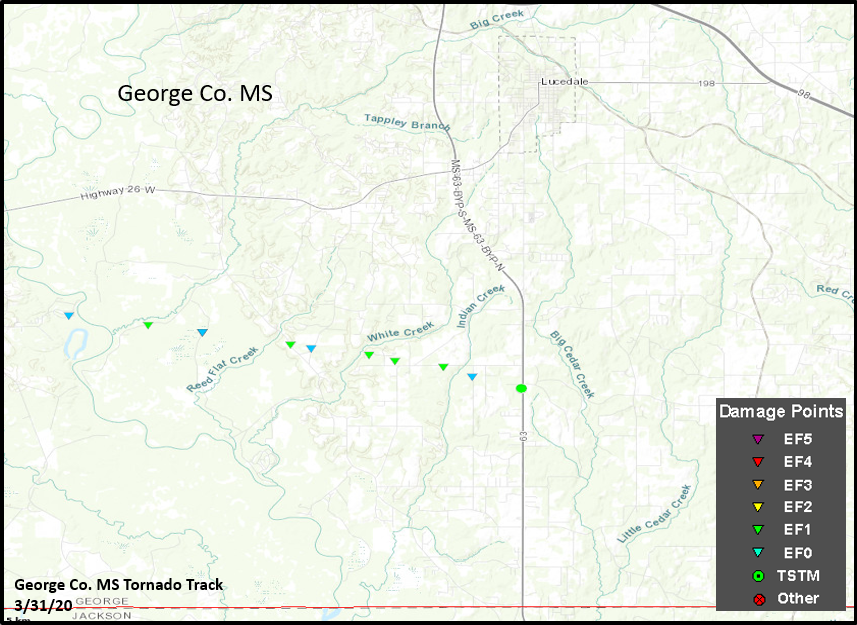Image resolution: width=857 pixels, height=625 pixels.
Task: Click the White Creek label
Action: 400,332
